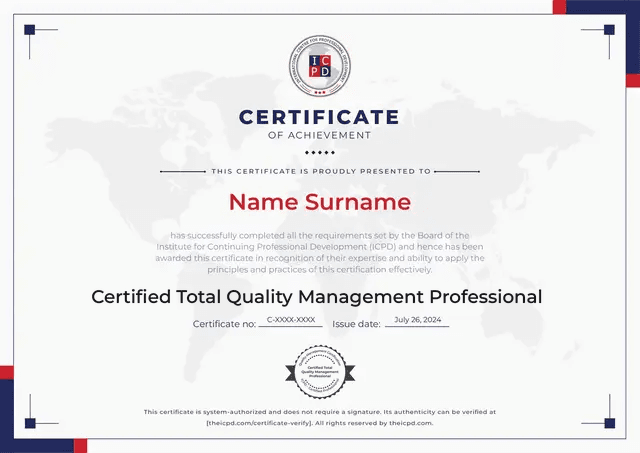
Task: Click the 'Certified Total Quality Management Professional' title
Action: click(317, 297)
